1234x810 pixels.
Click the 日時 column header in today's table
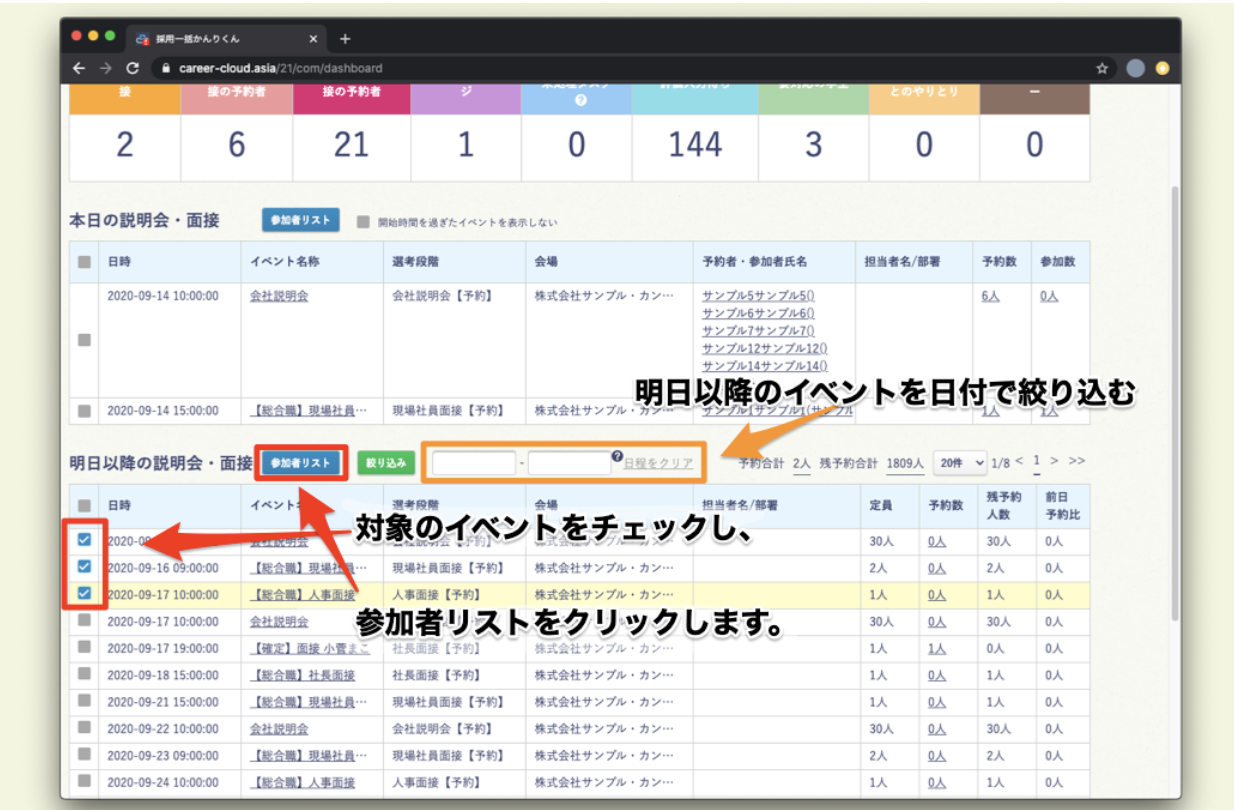pos(119,261)
